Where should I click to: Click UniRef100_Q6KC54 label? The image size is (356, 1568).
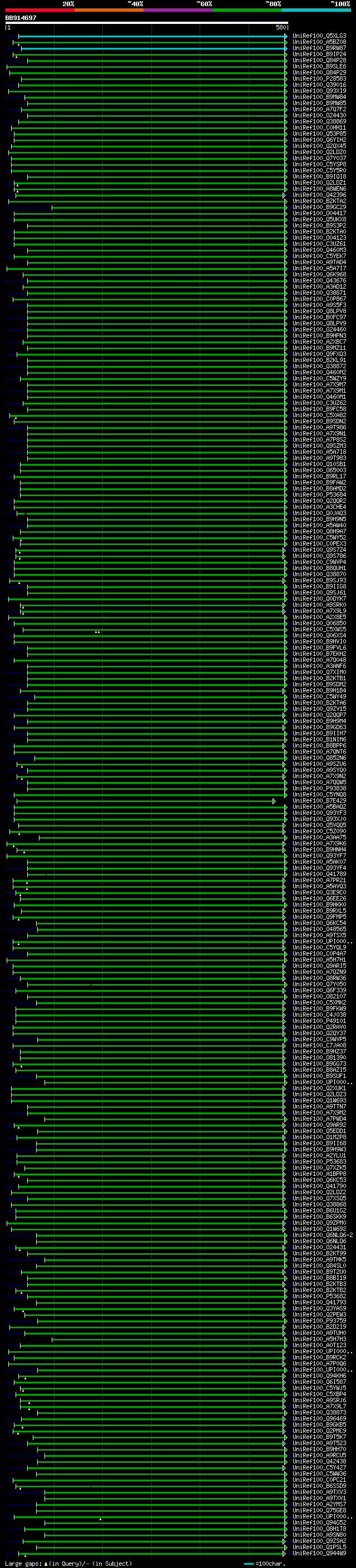point(319,923)
